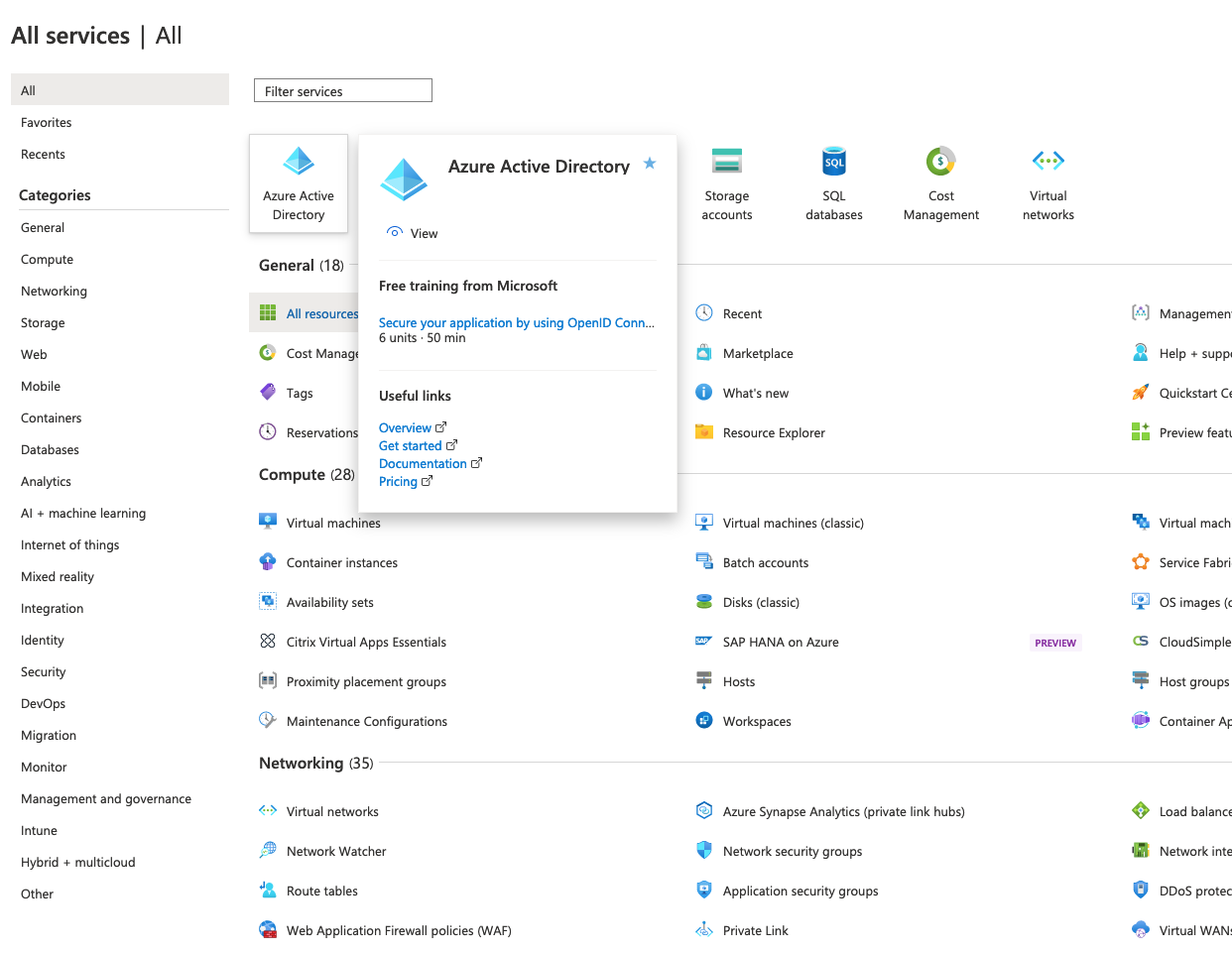Click the Reservations clock icon

268,431
